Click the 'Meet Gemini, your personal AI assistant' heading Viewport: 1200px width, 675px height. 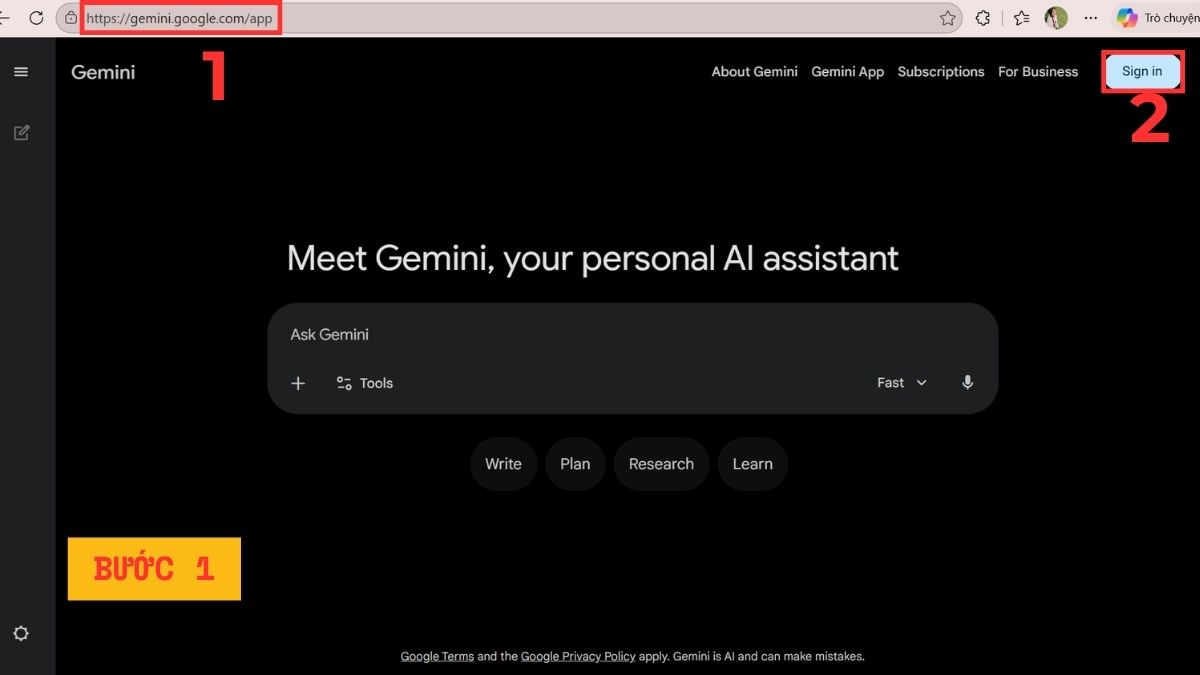click(593, 259)
